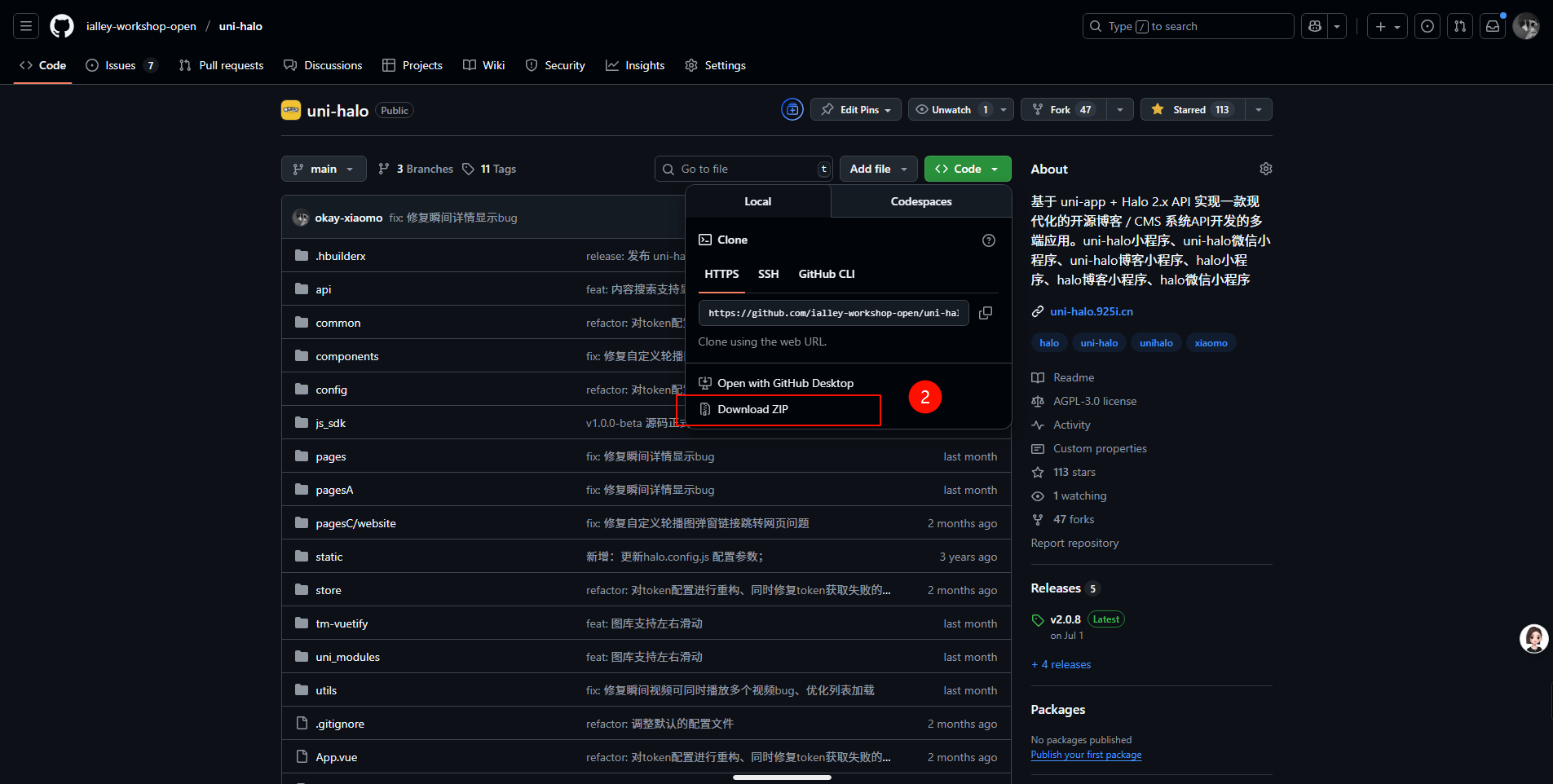This screenshot has height=784, width=1553.
Task: Open the pagesC/website folder
Action: point(355,523)
